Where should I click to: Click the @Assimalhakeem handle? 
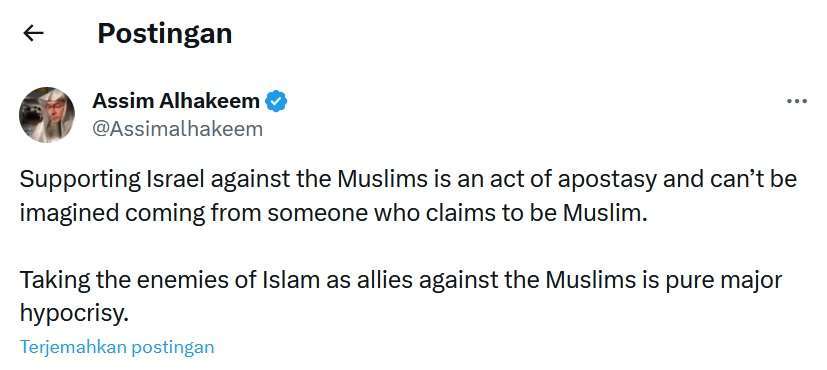177,129
